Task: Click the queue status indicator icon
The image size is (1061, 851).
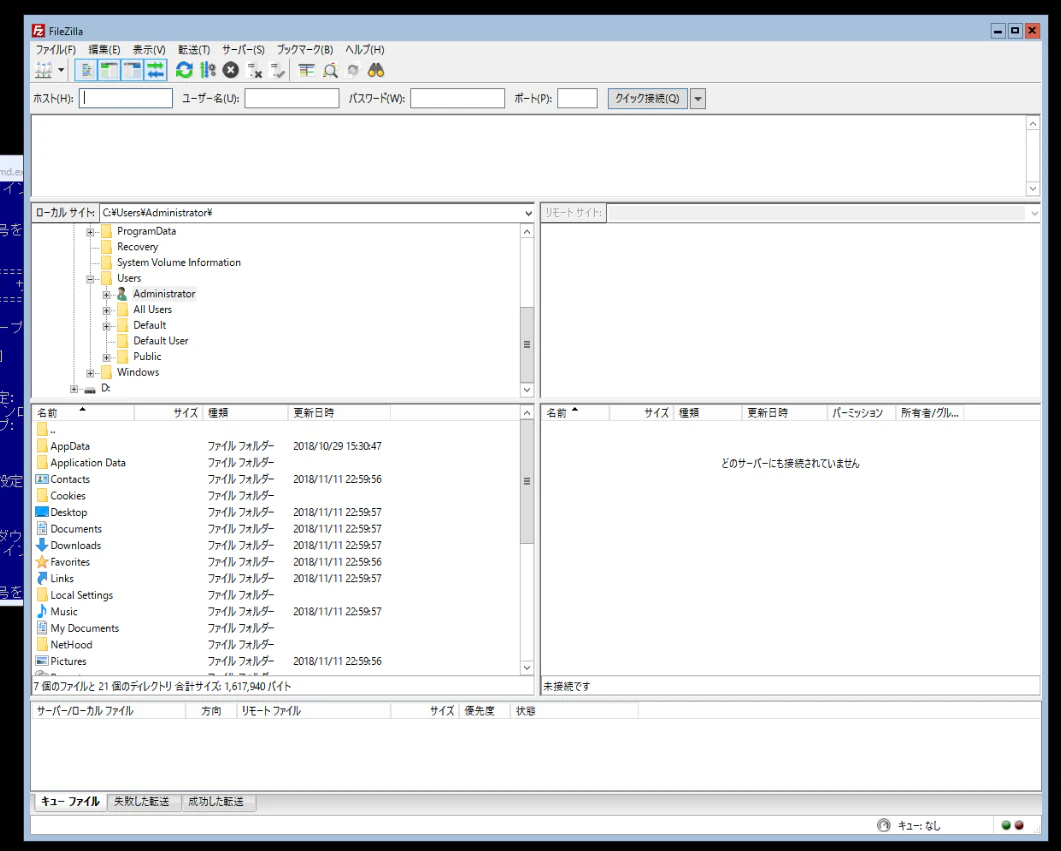Action: [884, 825]
